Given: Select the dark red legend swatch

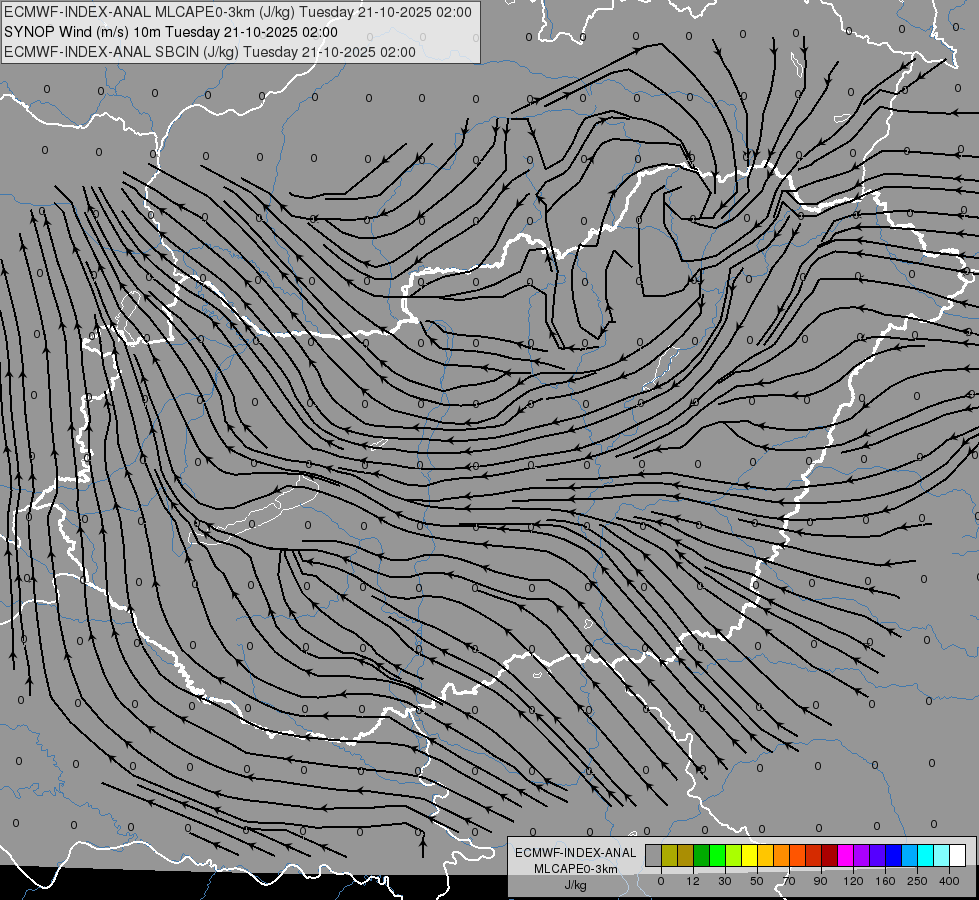Looking at the screenshot, I should tap(829, 855).
